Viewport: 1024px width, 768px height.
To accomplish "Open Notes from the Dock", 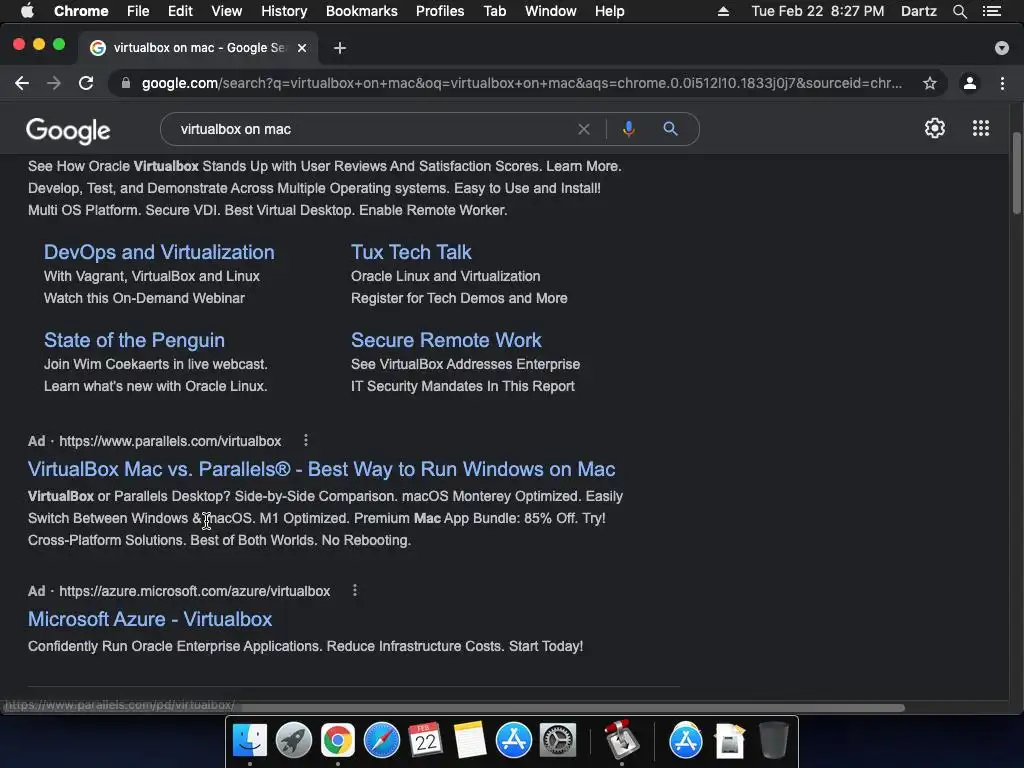I will click(470, 740).
